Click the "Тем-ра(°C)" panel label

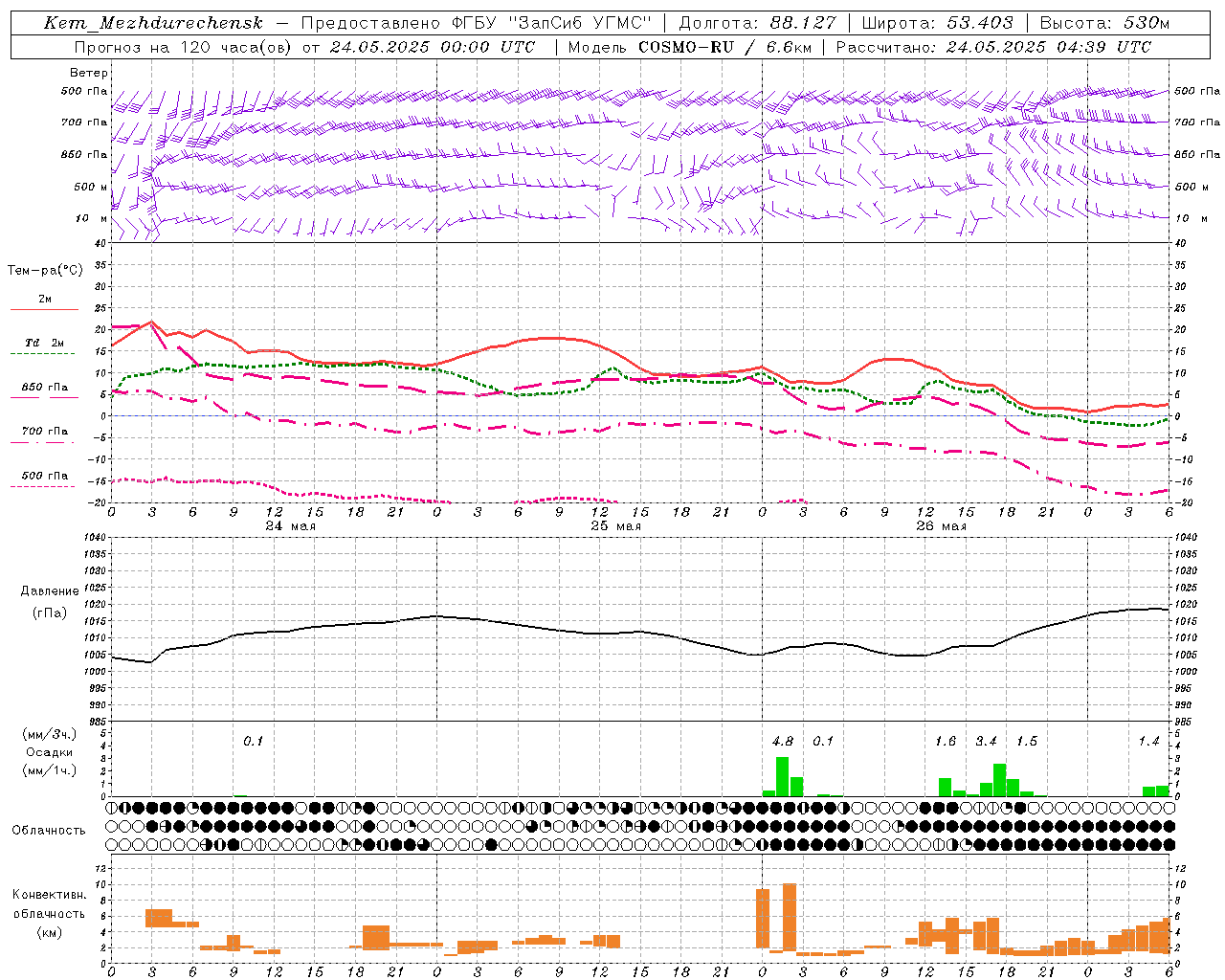point(45,271)
